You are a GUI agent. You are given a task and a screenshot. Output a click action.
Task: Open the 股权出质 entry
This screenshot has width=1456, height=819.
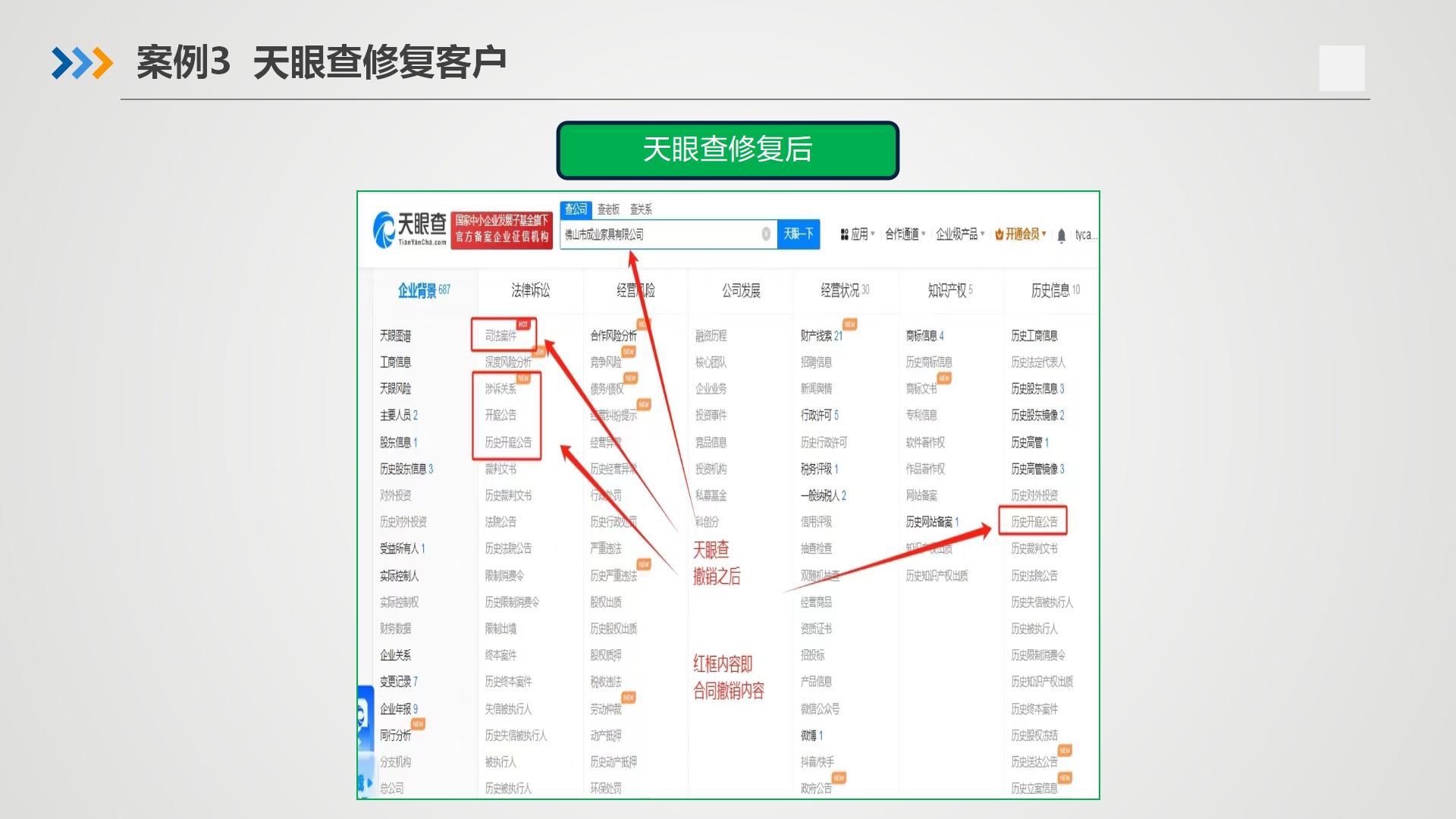pos(605,602)
